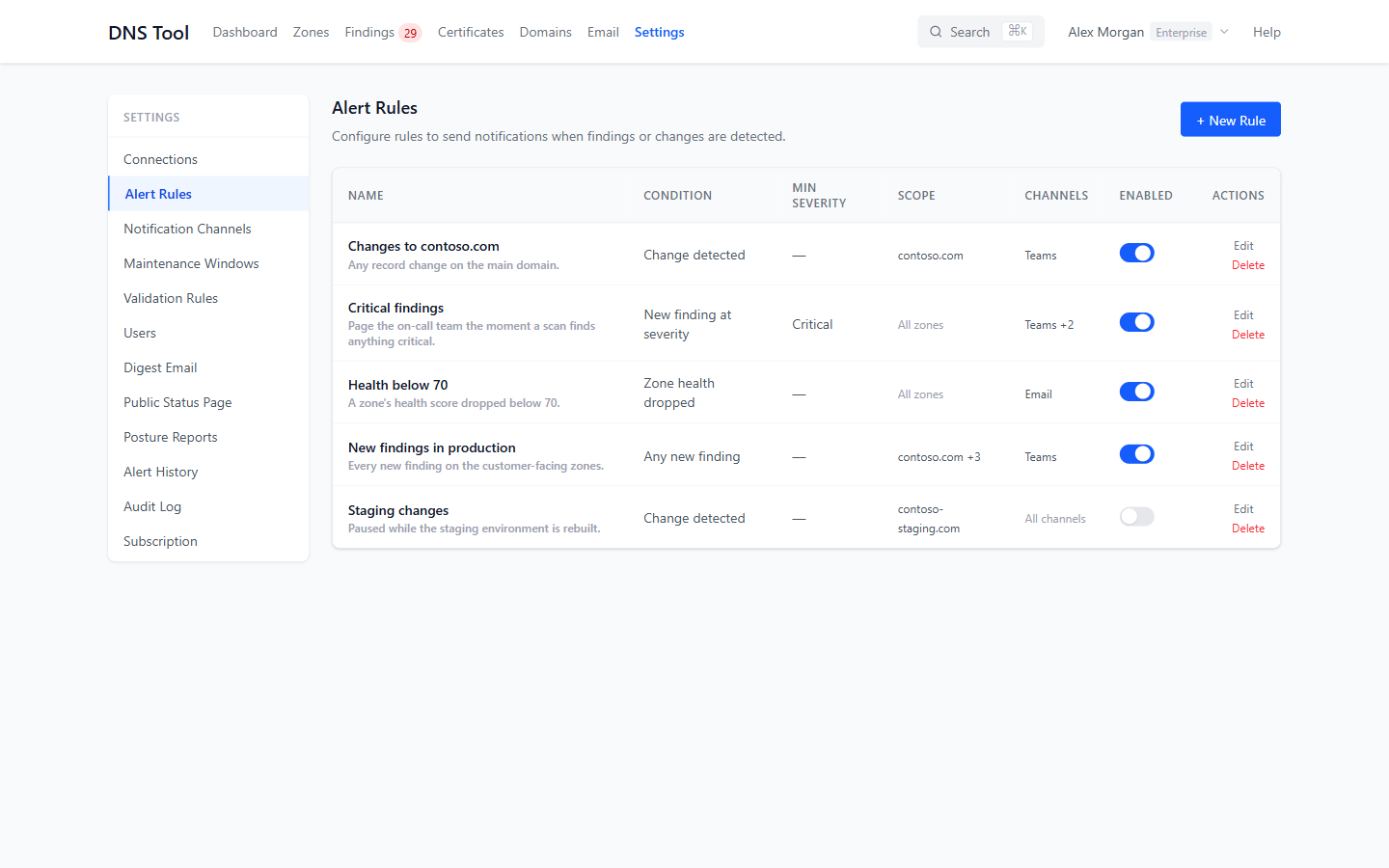Open Digest Email settings
The width and height of the screenshot is (1389, 868).
tap(208, 367)
